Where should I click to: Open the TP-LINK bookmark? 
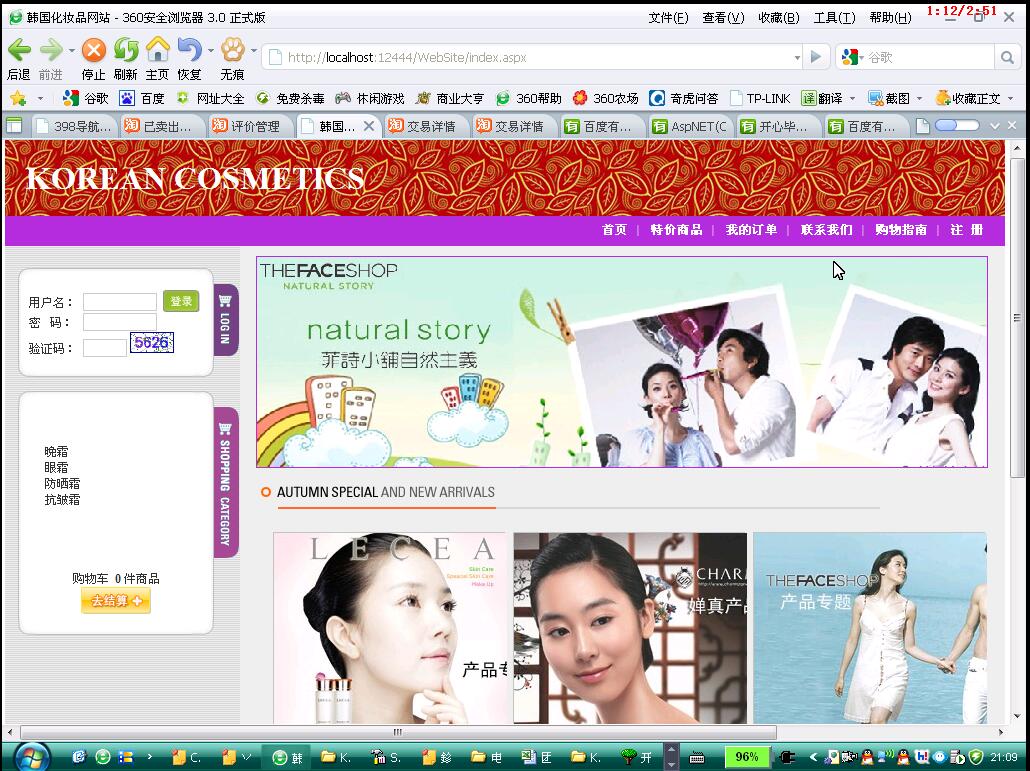[x=760, y=99]
